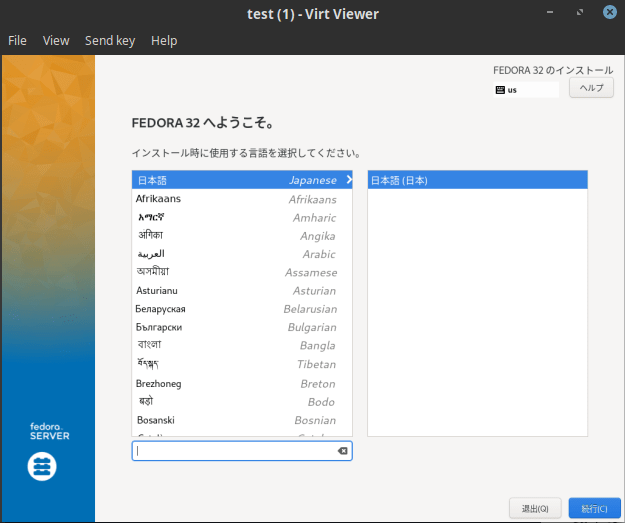Select the Tibetan language row
625x523 pixels.
click(x=242, y=364)
